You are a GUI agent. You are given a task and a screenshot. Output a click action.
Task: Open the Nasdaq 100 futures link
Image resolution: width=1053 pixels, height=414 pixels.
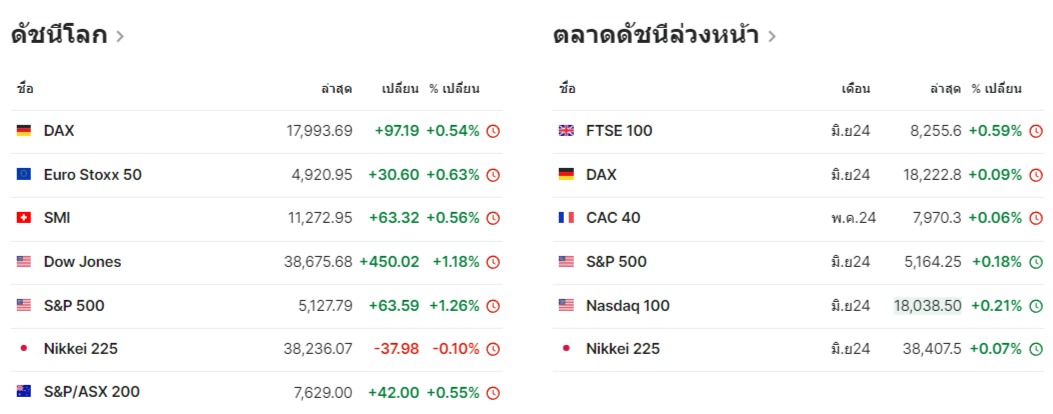pyautogui.click(x=628, y=306)
